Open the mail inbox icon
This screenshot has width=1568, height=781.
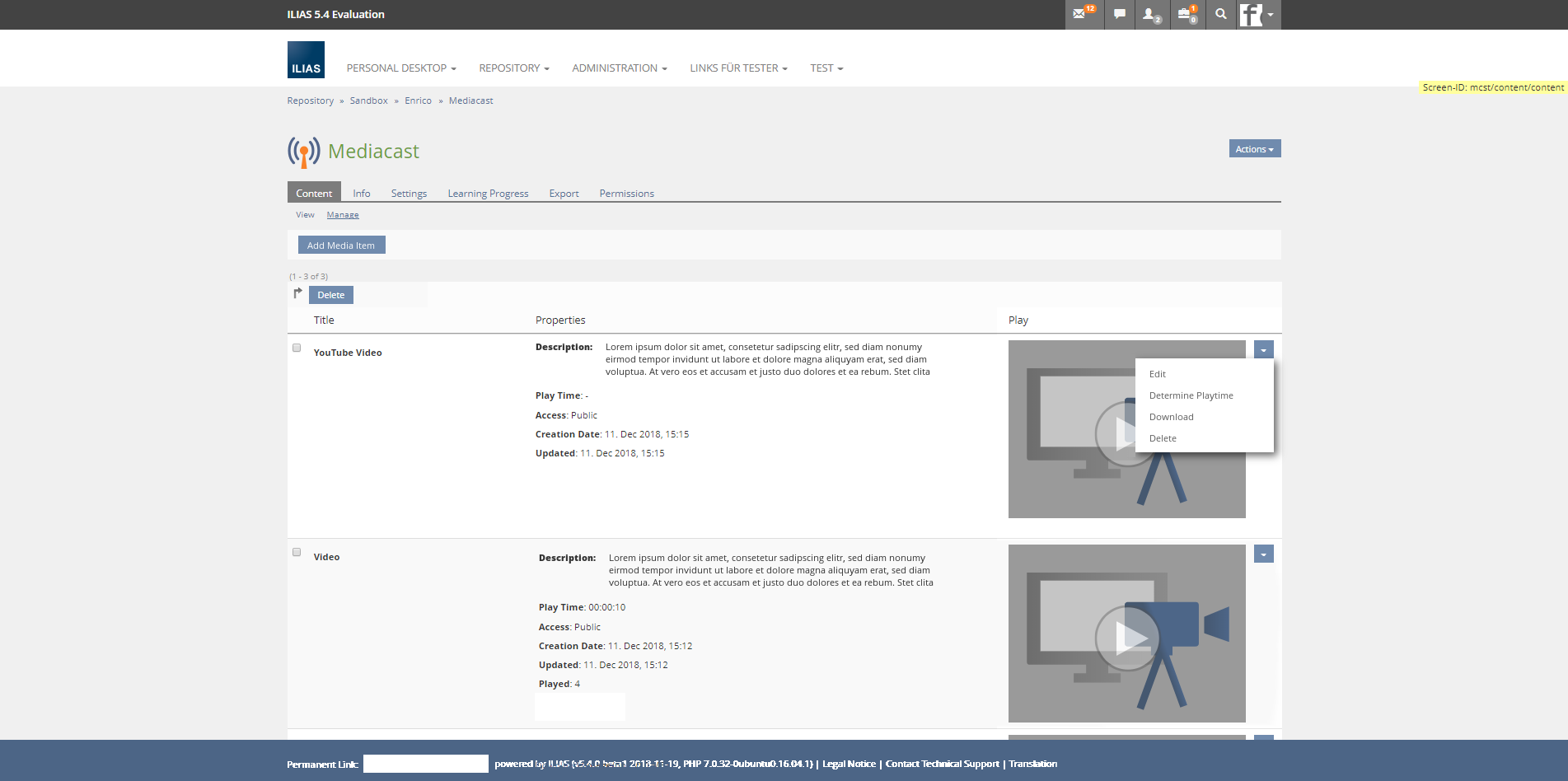coord(1082,14)
